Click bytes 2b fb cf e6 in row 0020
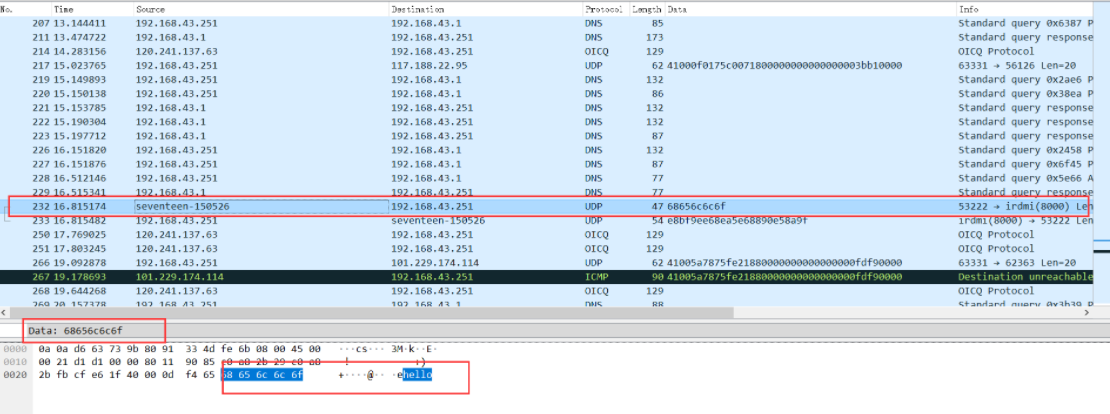1110x414 pixels. tap(69, 375)
